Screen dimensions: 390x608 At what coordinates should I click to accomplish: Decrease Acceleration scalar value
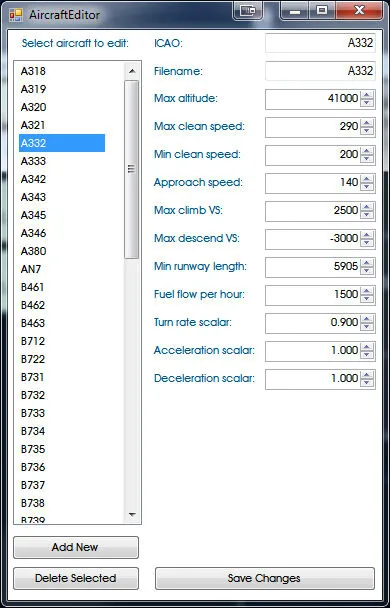(x=367, y=355)
